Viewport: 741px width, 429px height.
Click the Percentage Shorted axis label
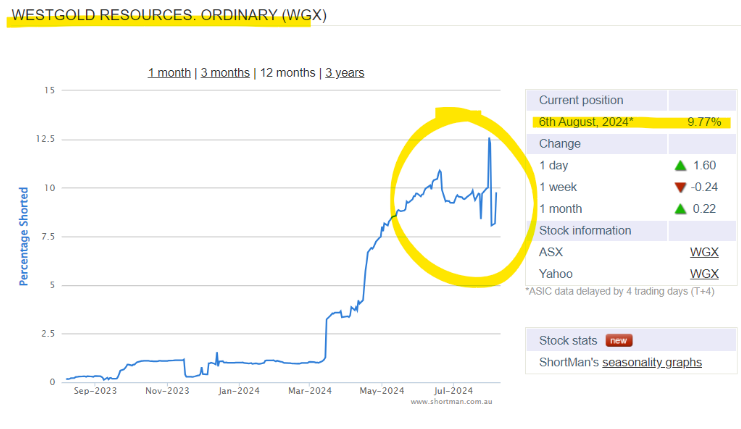point(24,235)
